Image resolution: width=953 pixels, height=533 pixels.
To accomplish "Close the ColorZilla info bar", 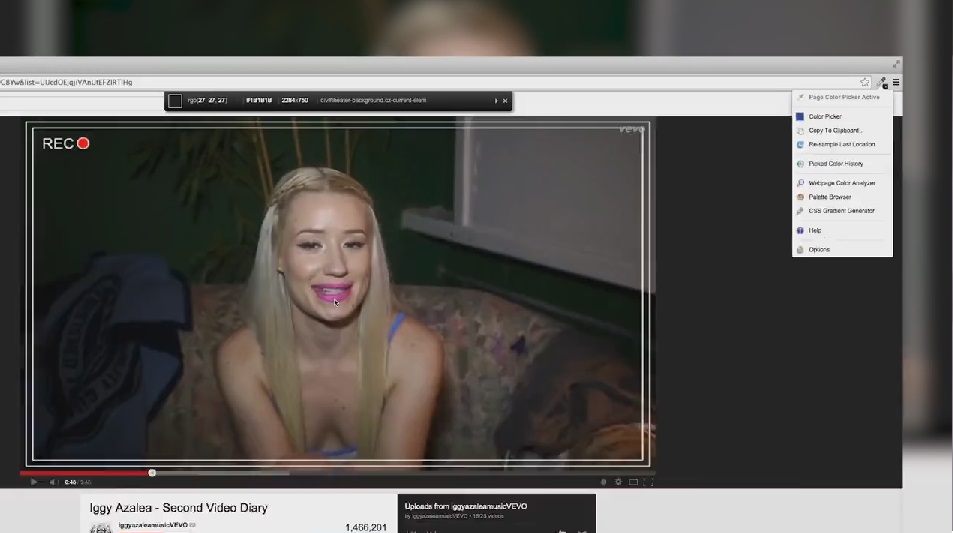I will [505, 101].
